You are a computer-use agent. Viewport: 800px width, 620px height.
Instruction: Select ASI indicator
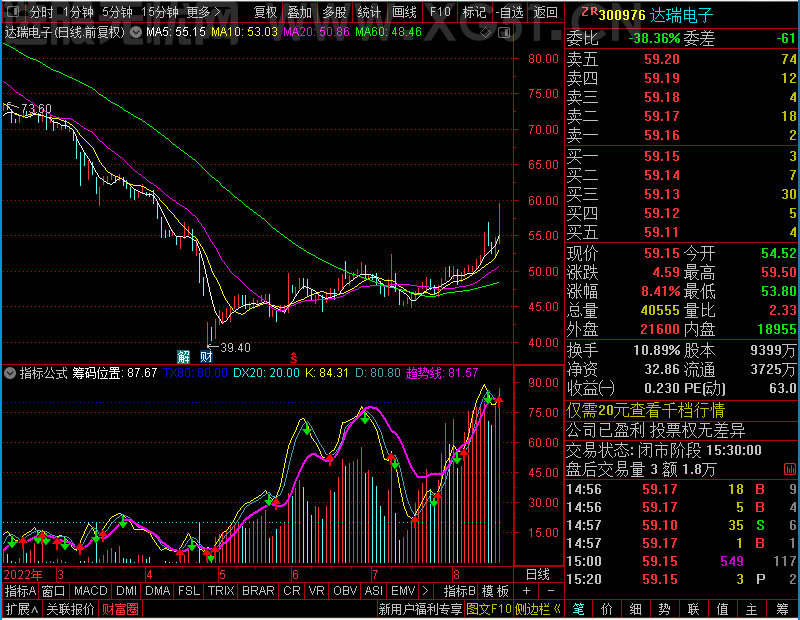pos(373,591)
